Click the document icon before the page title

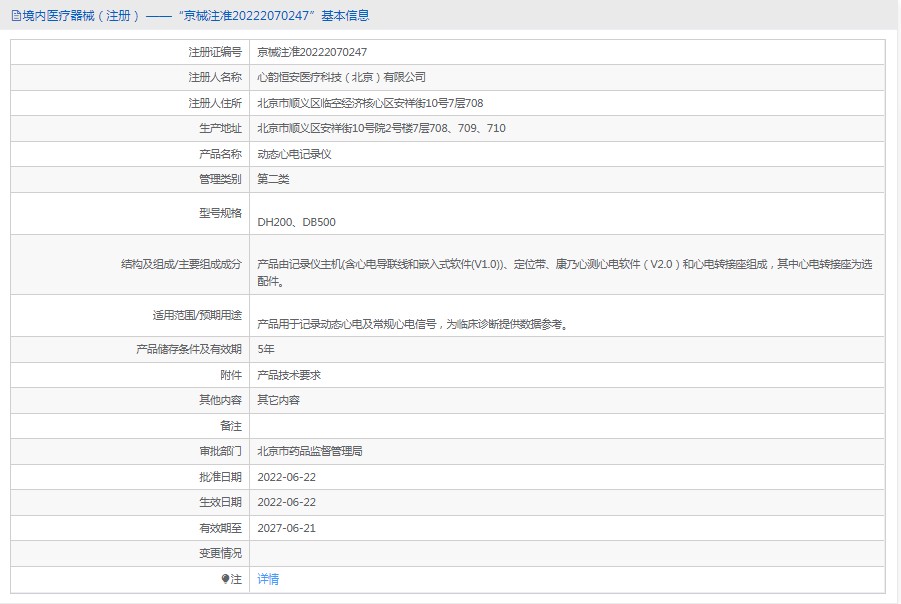point(15,15)
